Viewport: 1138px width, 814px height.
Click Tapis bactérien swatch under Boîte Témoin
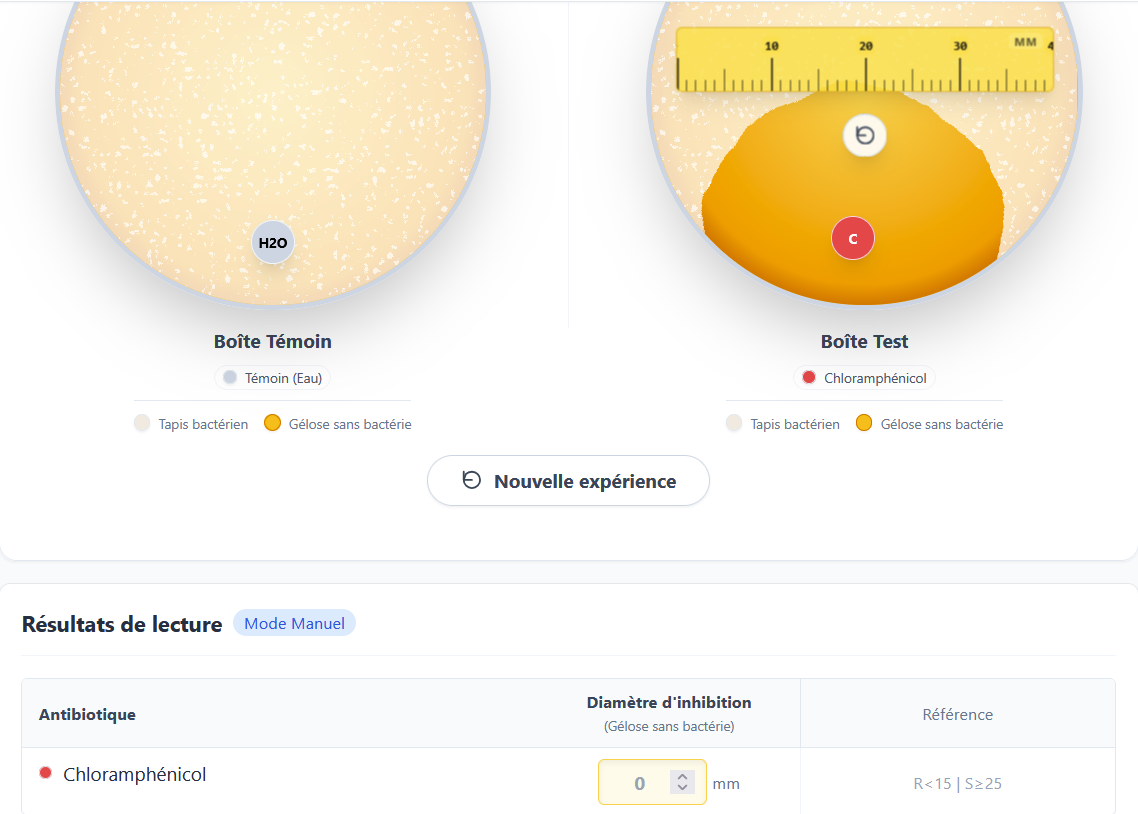pyautogui.click(x=142, y=424)
